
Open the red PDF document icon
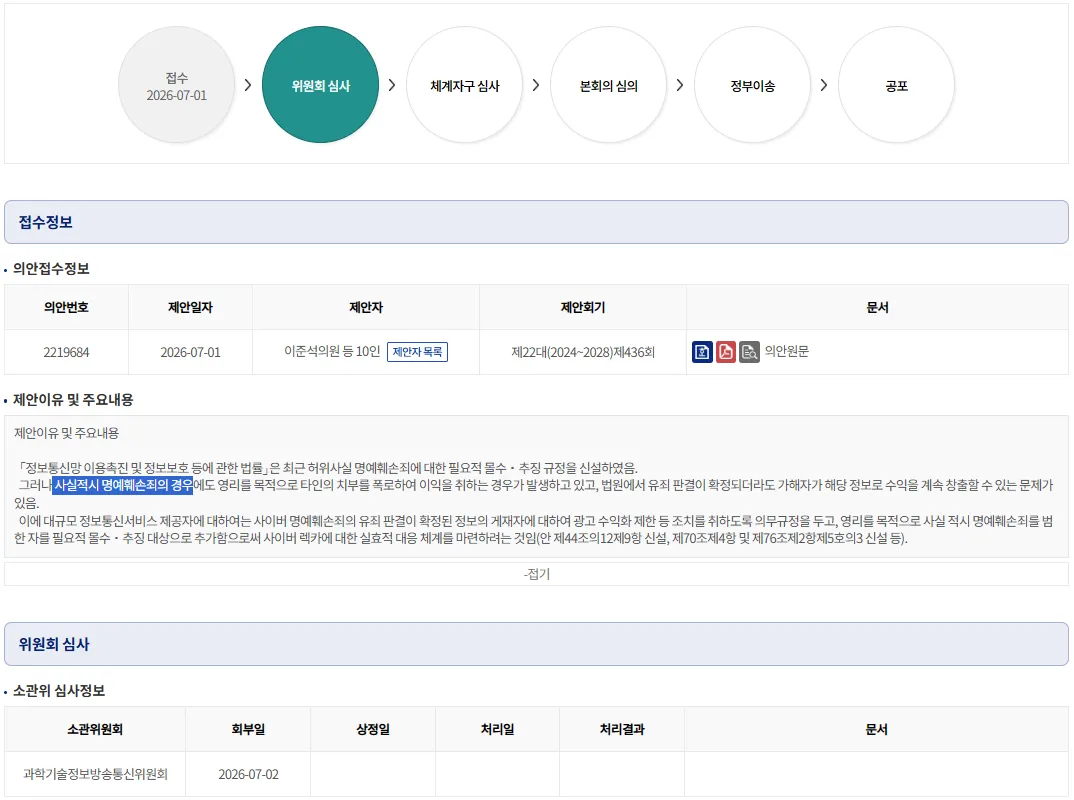725,352
